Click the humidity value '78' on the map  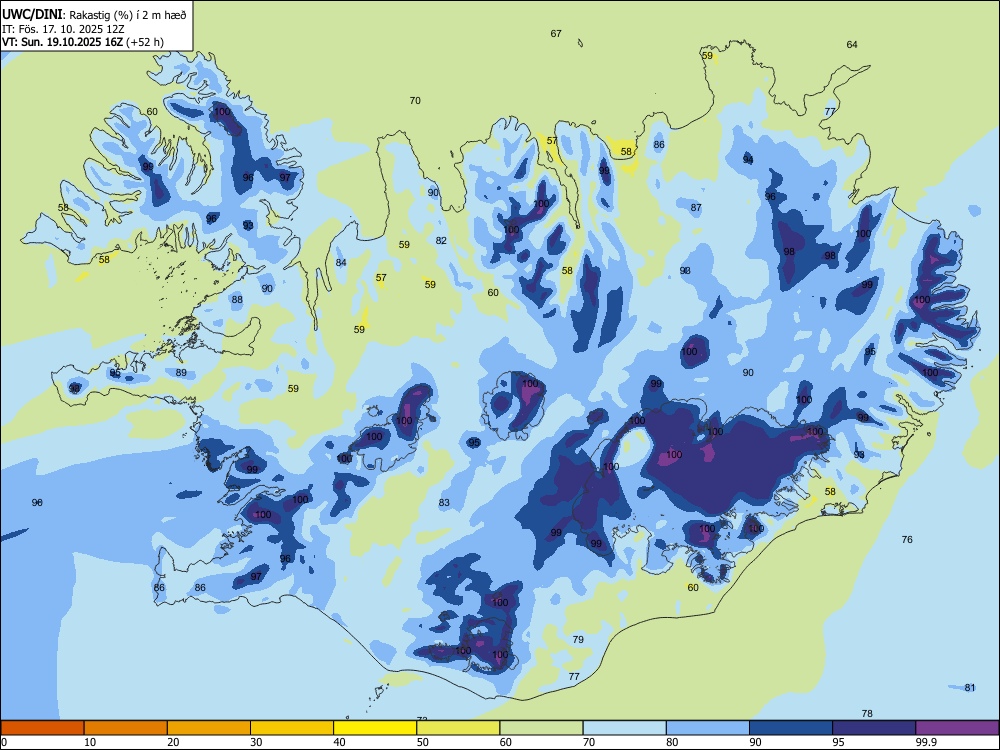coord(867,714)
